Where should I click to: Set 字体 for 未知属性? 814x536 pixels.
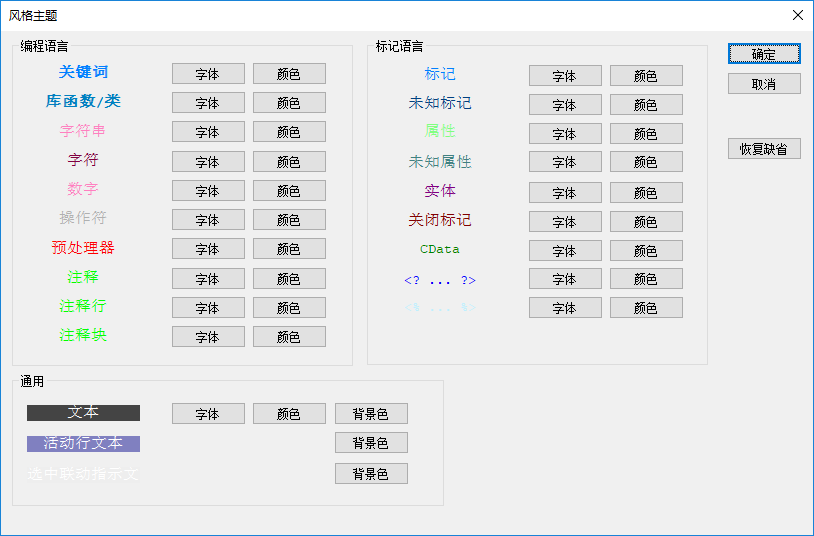(x=565, y=162)
